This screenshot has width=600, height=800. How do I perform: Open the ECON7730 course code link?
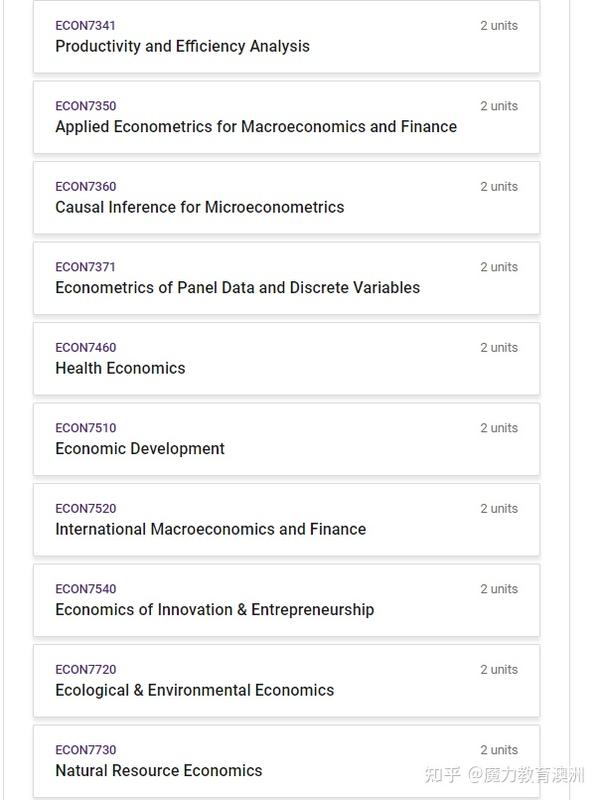pos(86,750)
